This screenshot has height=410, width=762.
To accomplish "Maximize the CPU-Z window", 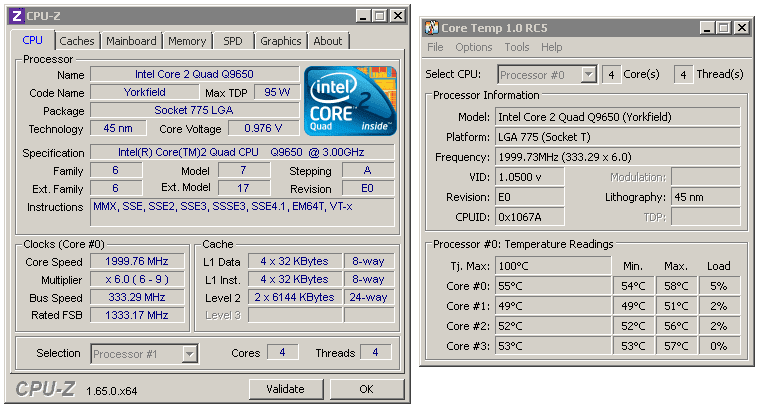I will pyautogui.click(x=380, y=16).
